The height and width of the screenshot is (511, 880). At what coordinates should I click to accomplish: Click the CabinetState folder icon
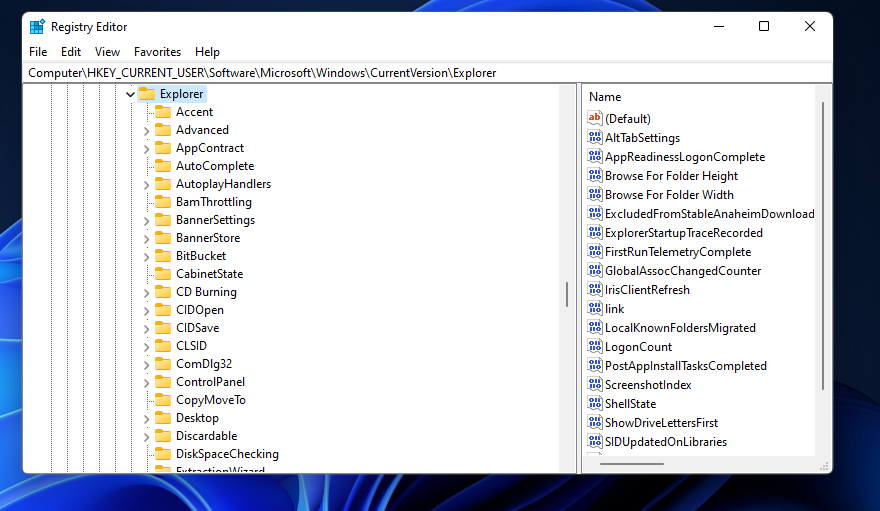(x=163, y=274)
